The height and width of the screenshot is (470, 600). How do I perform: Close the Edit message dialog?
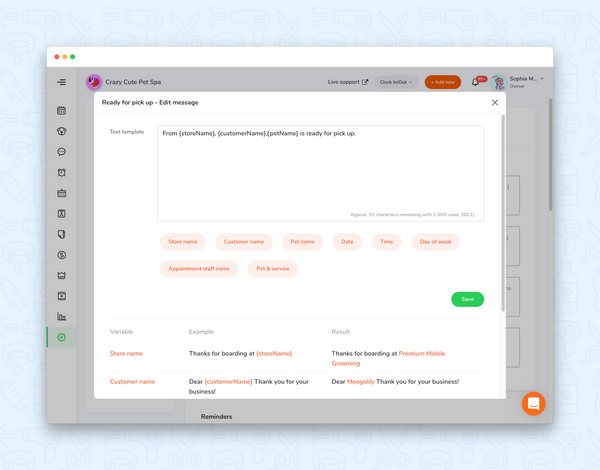click(495, 102)
